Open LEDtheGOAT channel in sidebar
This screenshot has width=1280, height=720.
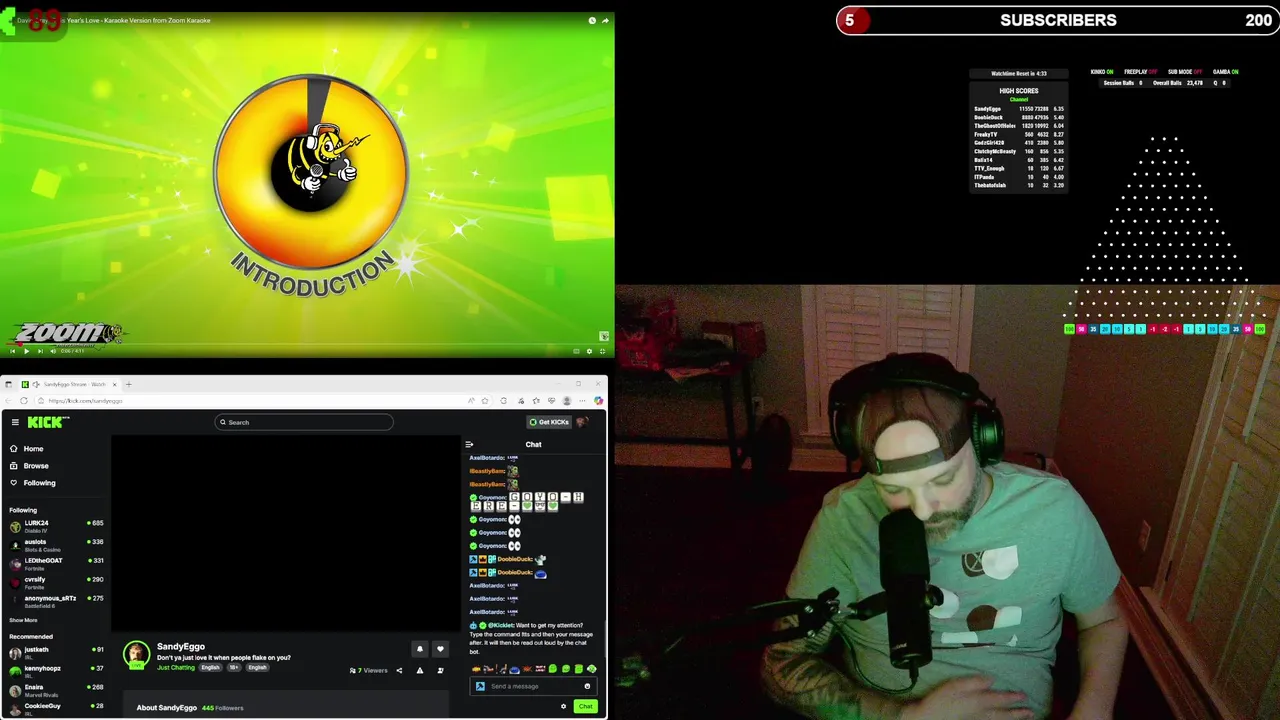pyautogui.click(x=56, y=564)
